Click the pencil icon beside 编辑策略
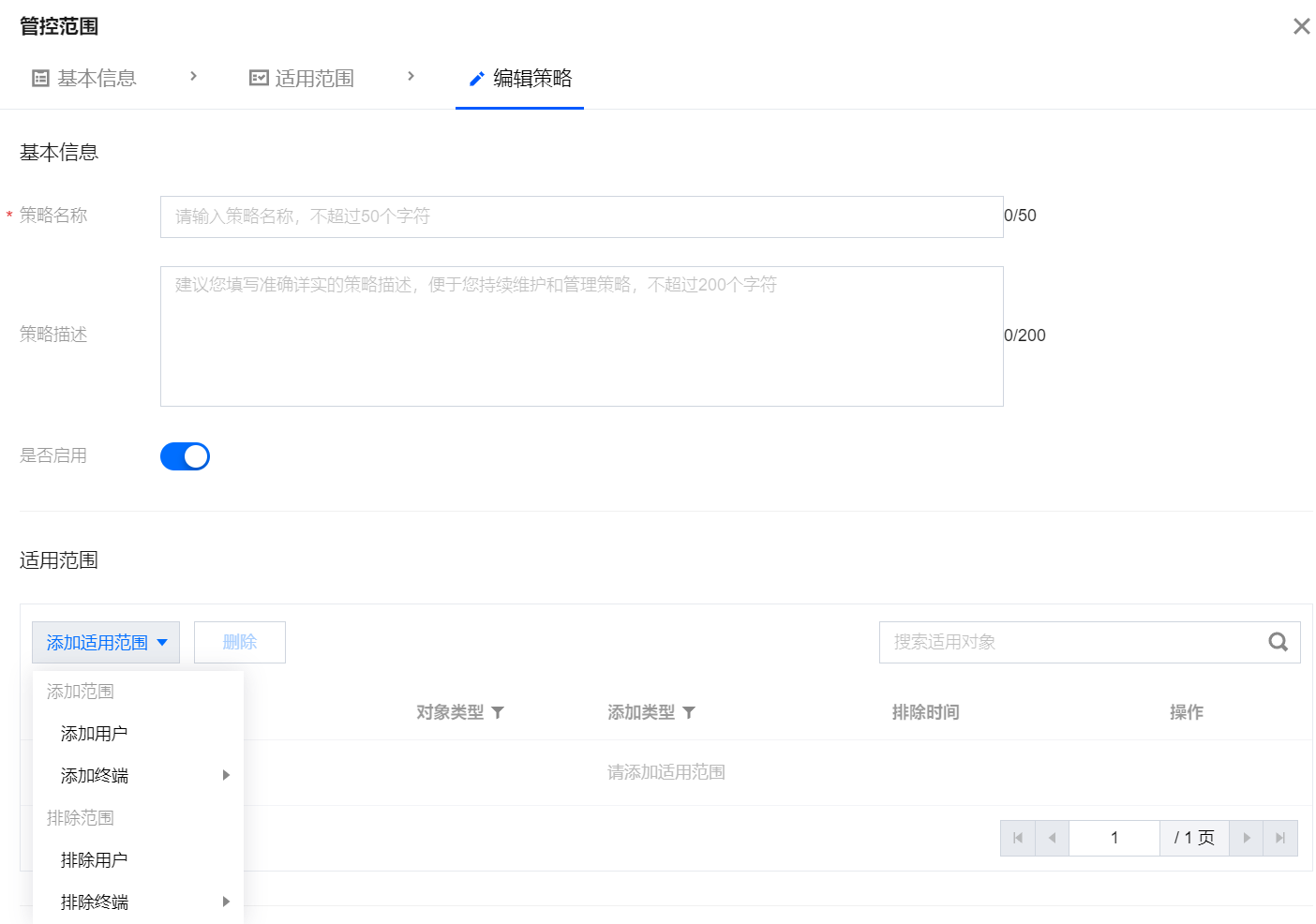1316x924 pixels. click(476, 78)
